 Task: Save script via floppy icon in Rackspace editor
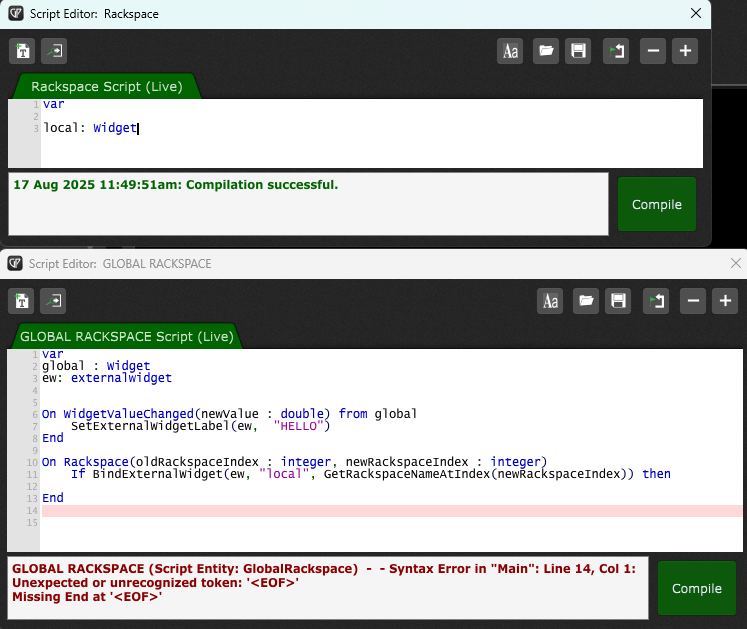[578, 51]
